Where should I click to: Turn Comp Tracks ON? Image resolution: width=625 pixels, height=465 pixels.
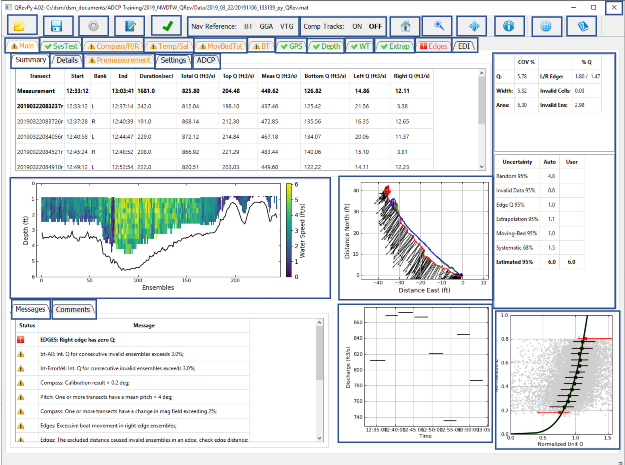pos(357,26)
